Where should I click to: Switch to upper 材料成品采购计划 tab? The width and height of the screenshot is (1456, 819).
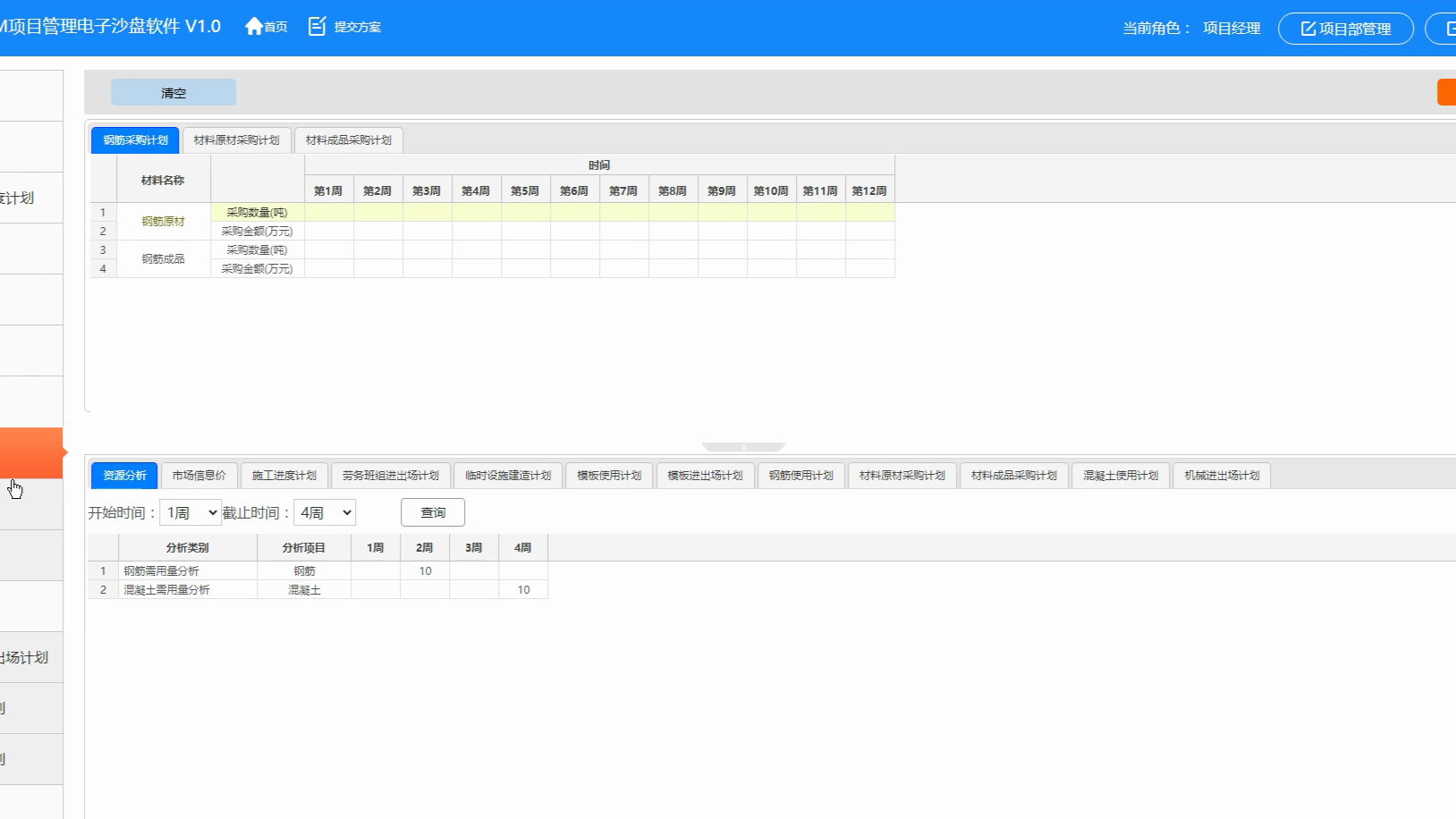click(x=348, y=140)
